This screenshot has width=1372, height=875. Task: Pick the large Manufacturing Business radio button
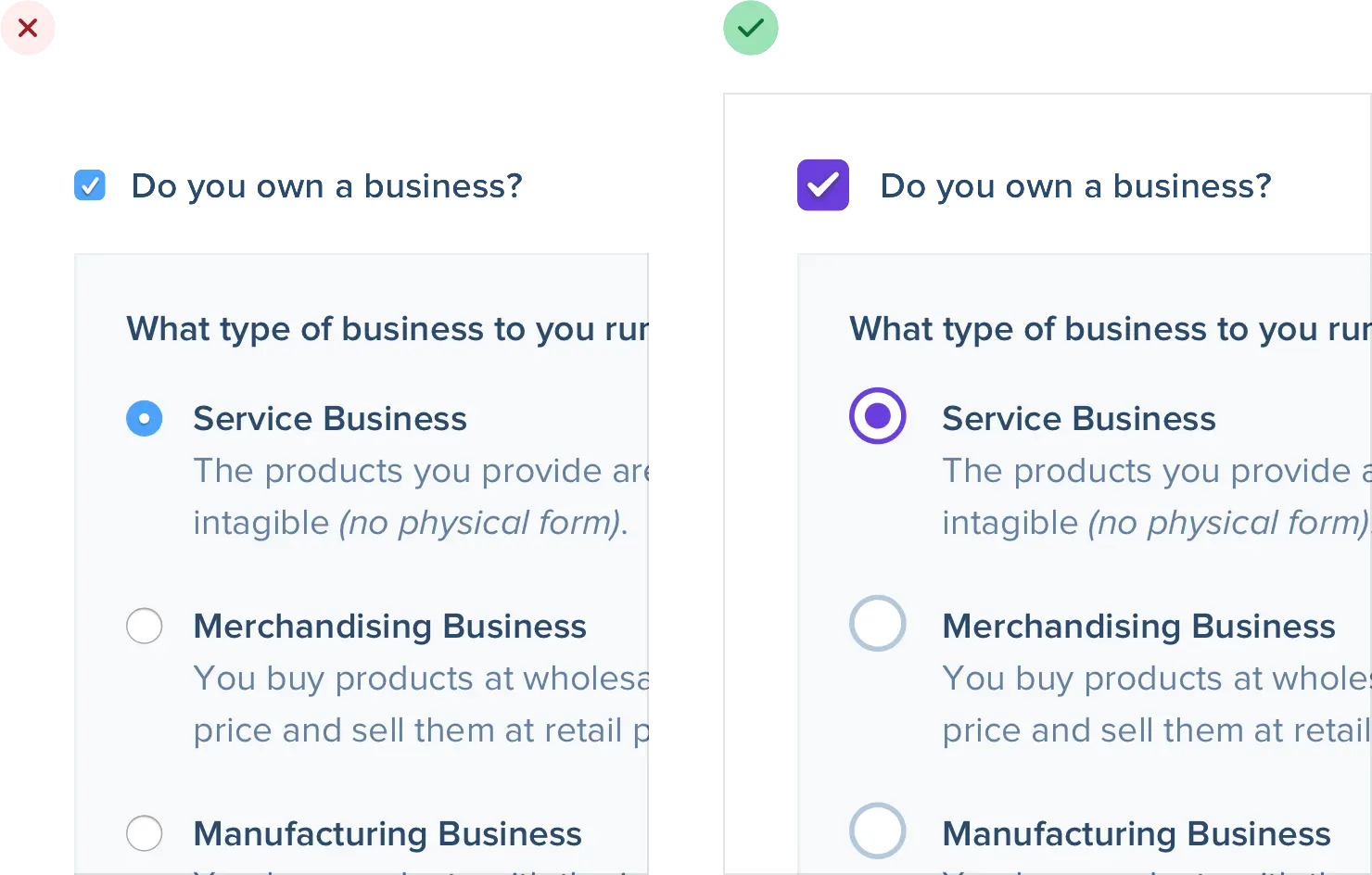(x=877, y=831)
